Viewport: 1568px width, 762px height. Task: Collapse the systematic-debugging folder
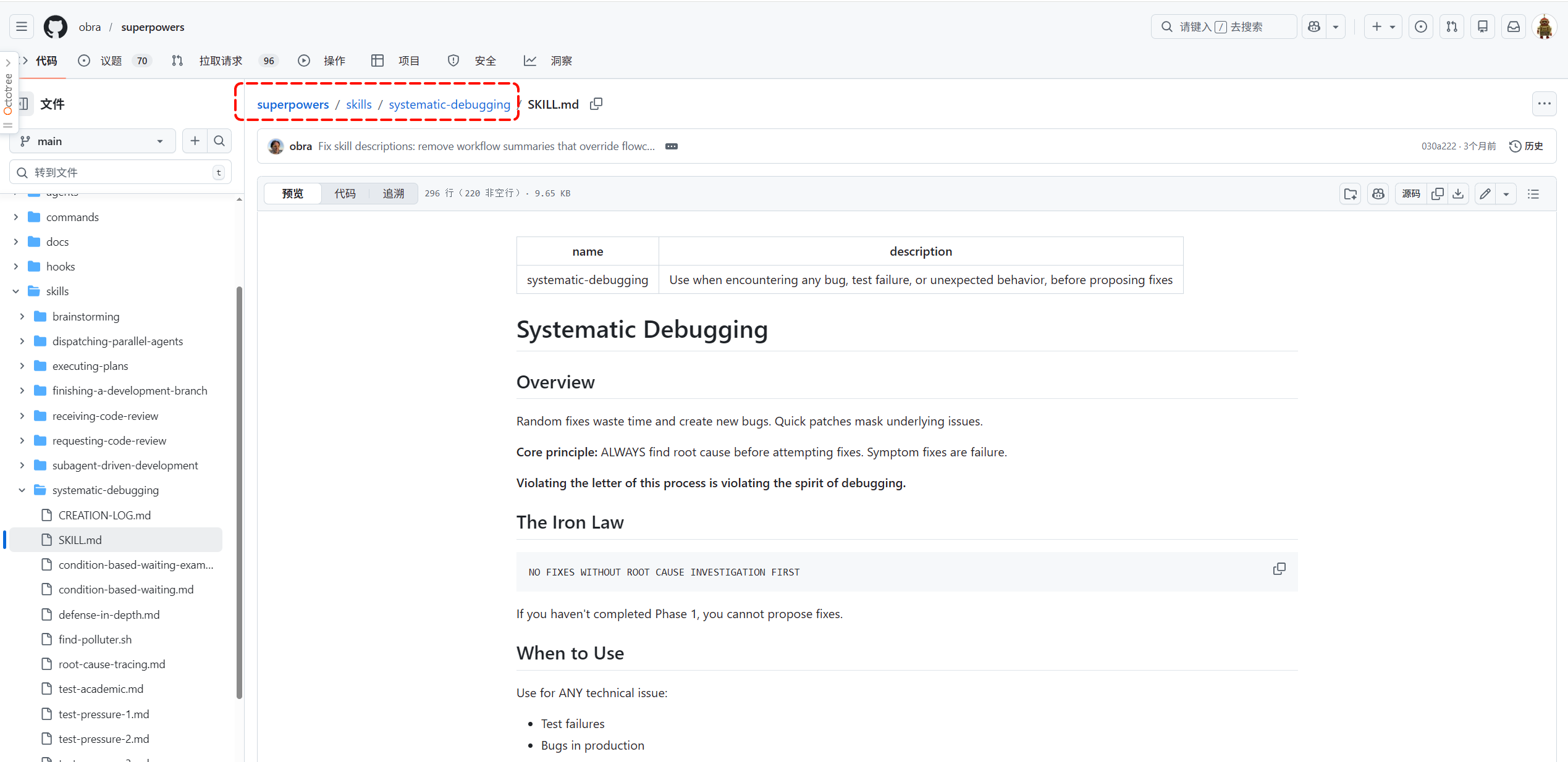point(22,490)
